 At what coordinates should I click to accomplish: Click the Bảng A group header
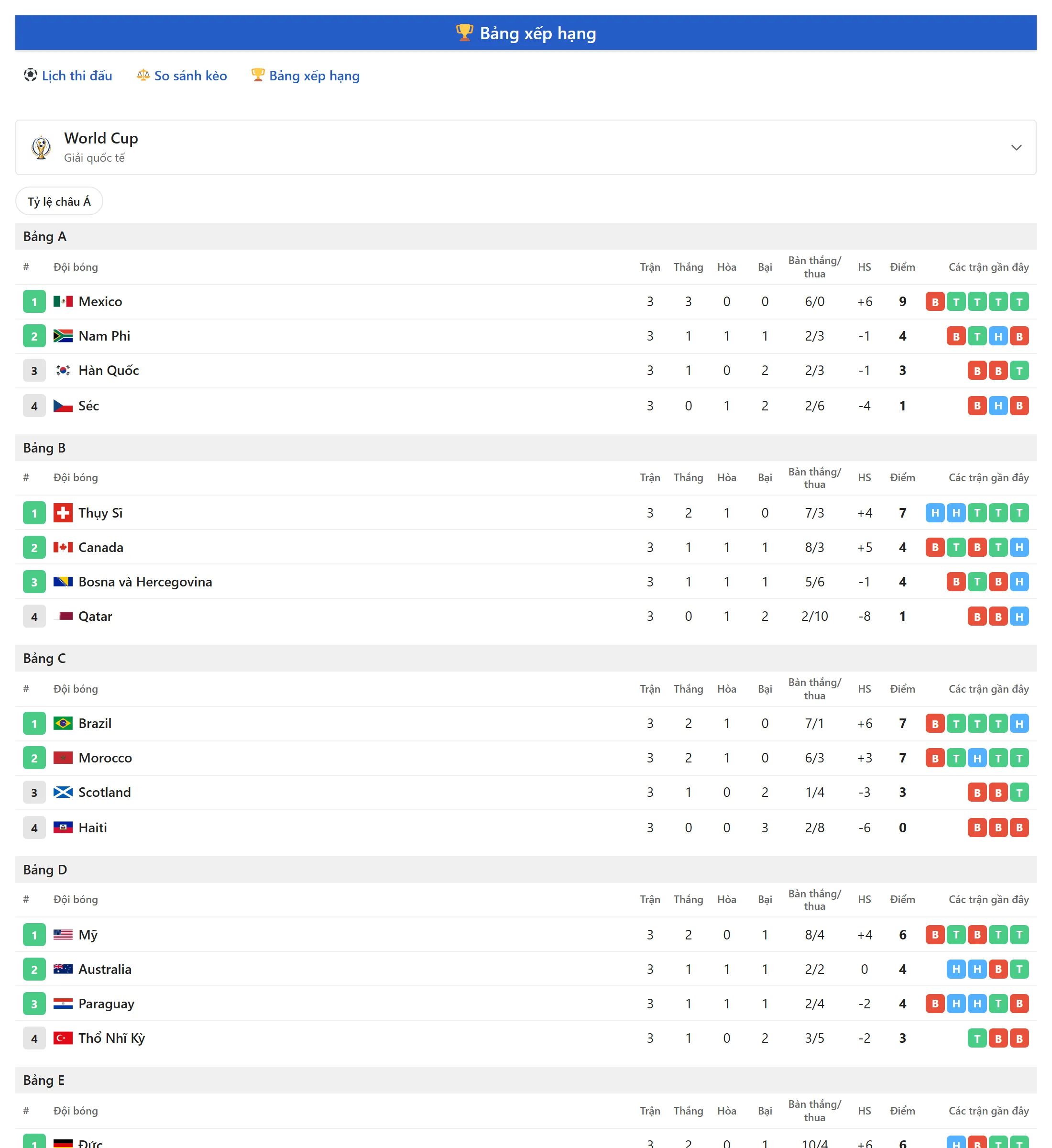[x=526, y=236]
